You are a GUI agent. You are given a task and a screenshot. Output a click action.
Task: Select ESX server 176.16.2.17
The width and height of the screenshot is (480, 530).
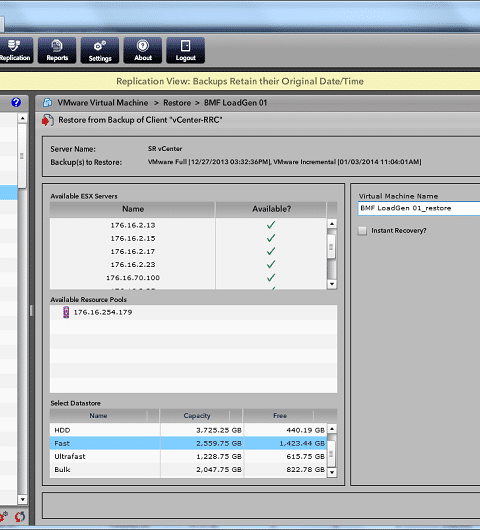pos(133,251)
